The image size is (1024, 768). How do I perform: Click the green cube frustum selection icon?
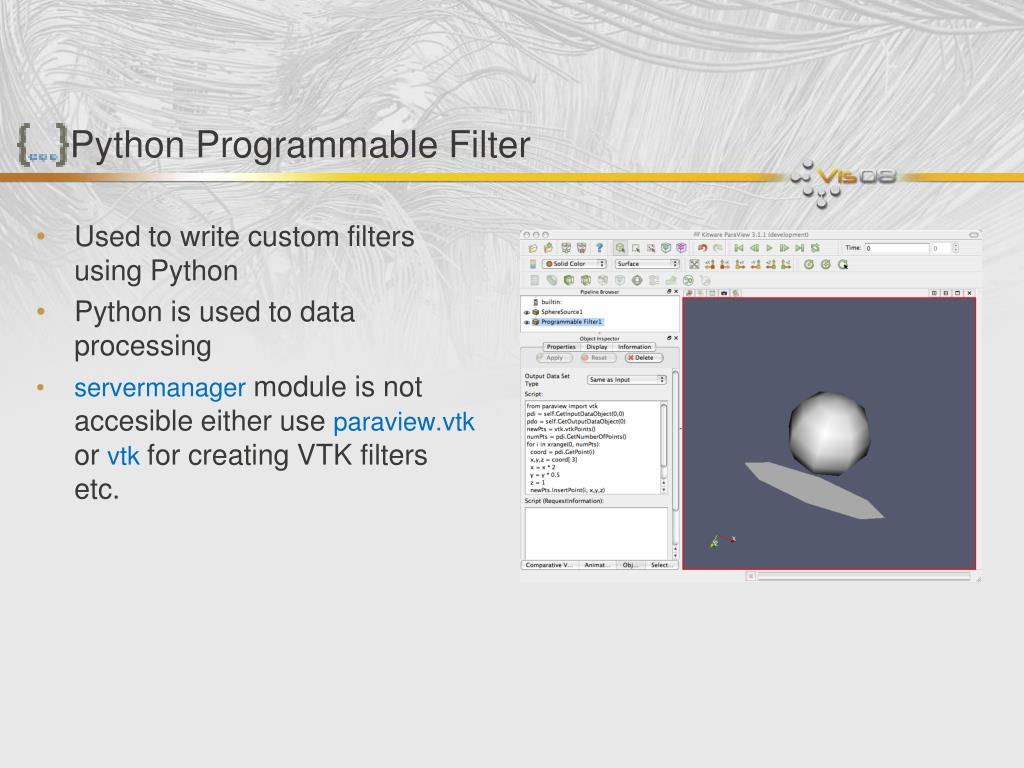[x=666, y=248]
